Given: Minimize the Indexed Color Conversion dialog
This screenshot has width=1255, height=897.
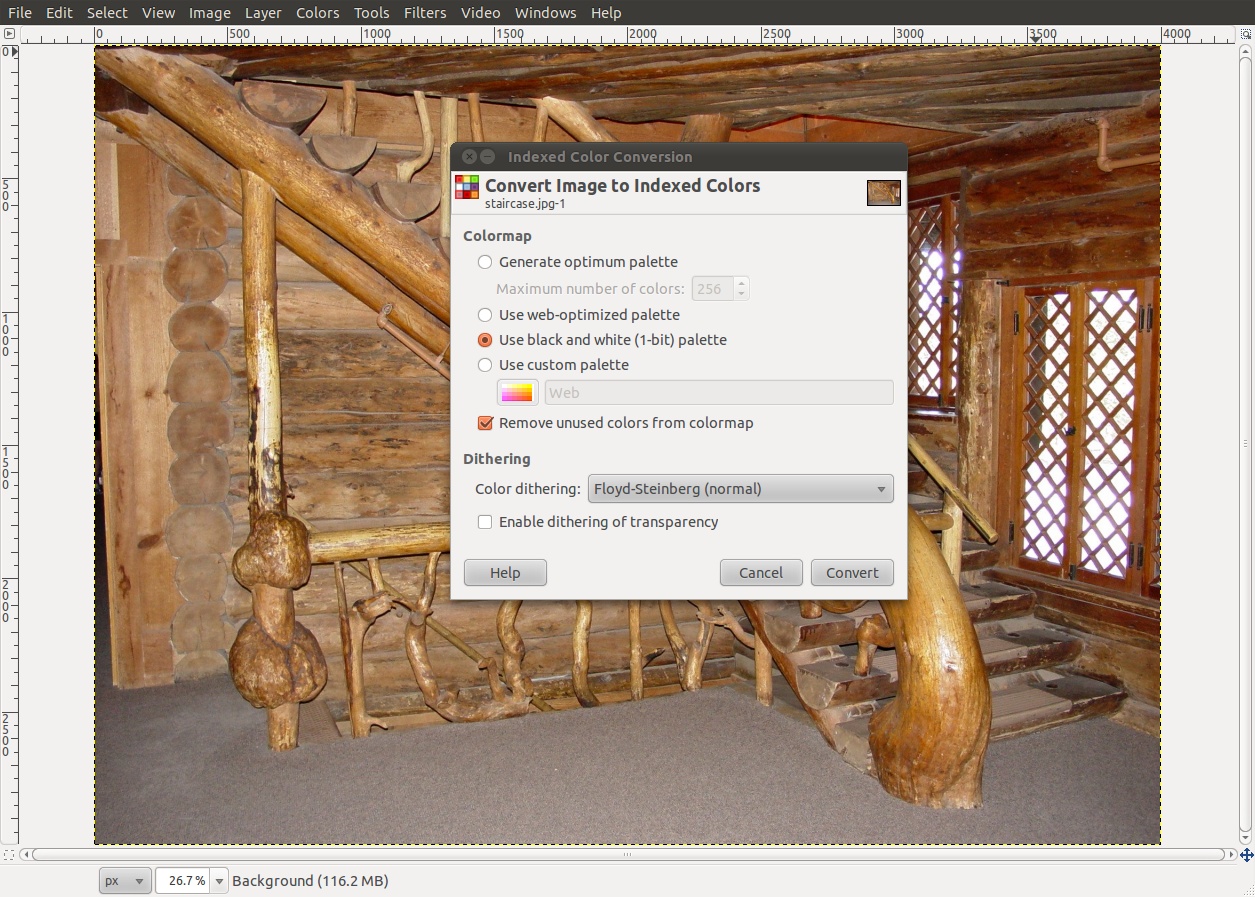Looking at the screenshot, I should (488, 157).
